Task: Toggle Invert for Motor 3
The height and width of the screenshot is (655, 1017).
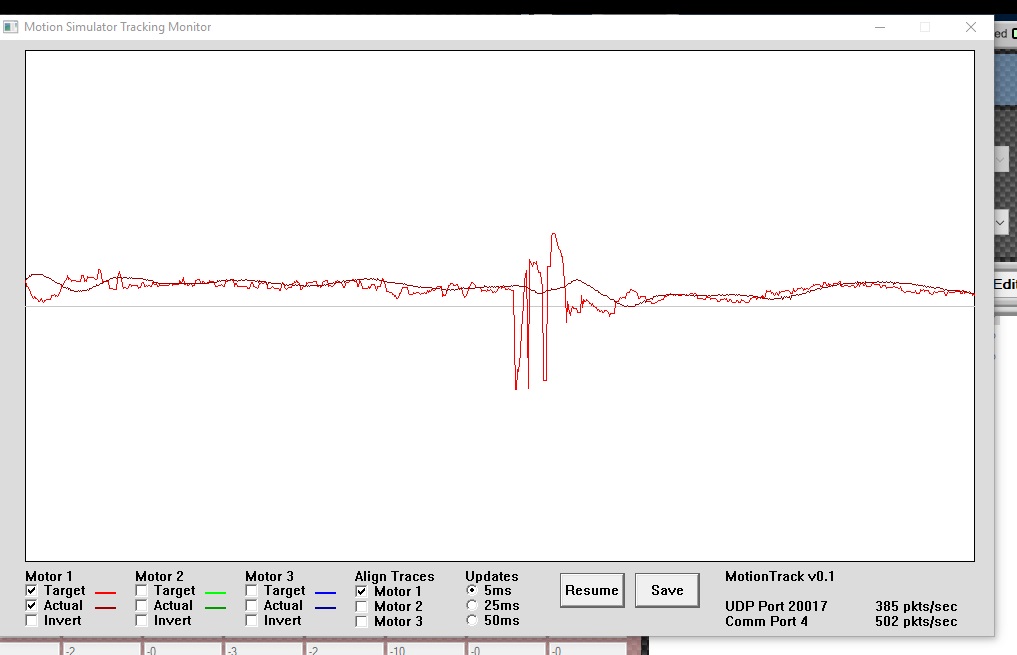Action: (252, 621)
